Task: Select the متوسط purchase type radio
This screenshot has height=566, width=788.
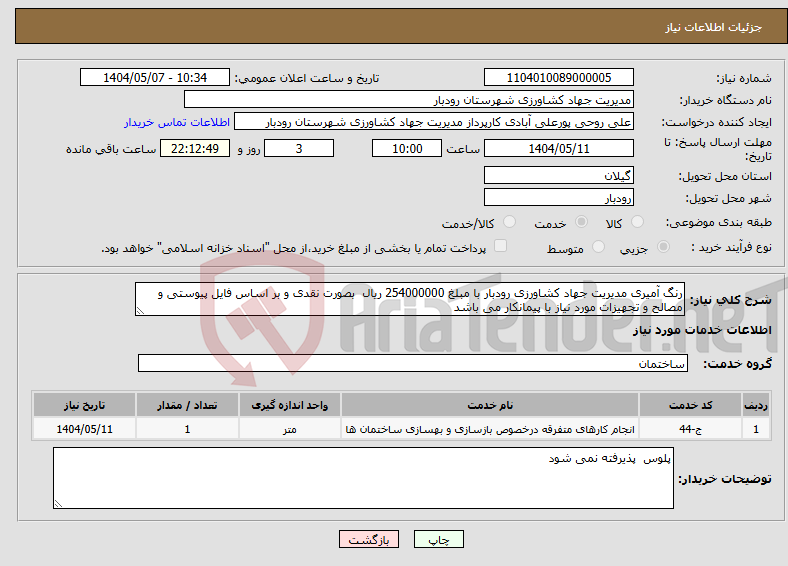Action: click(x=598, y=246)
